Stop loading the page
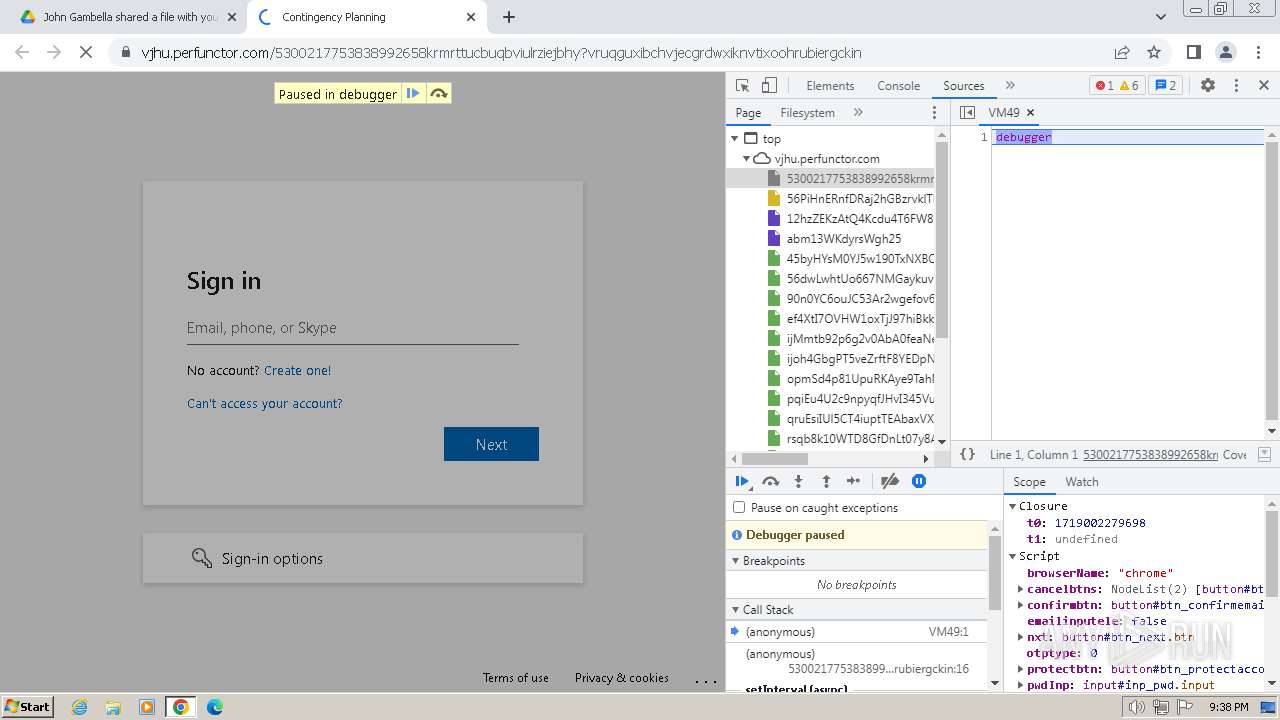The image size is (1280, 720). tap(86, 52)
